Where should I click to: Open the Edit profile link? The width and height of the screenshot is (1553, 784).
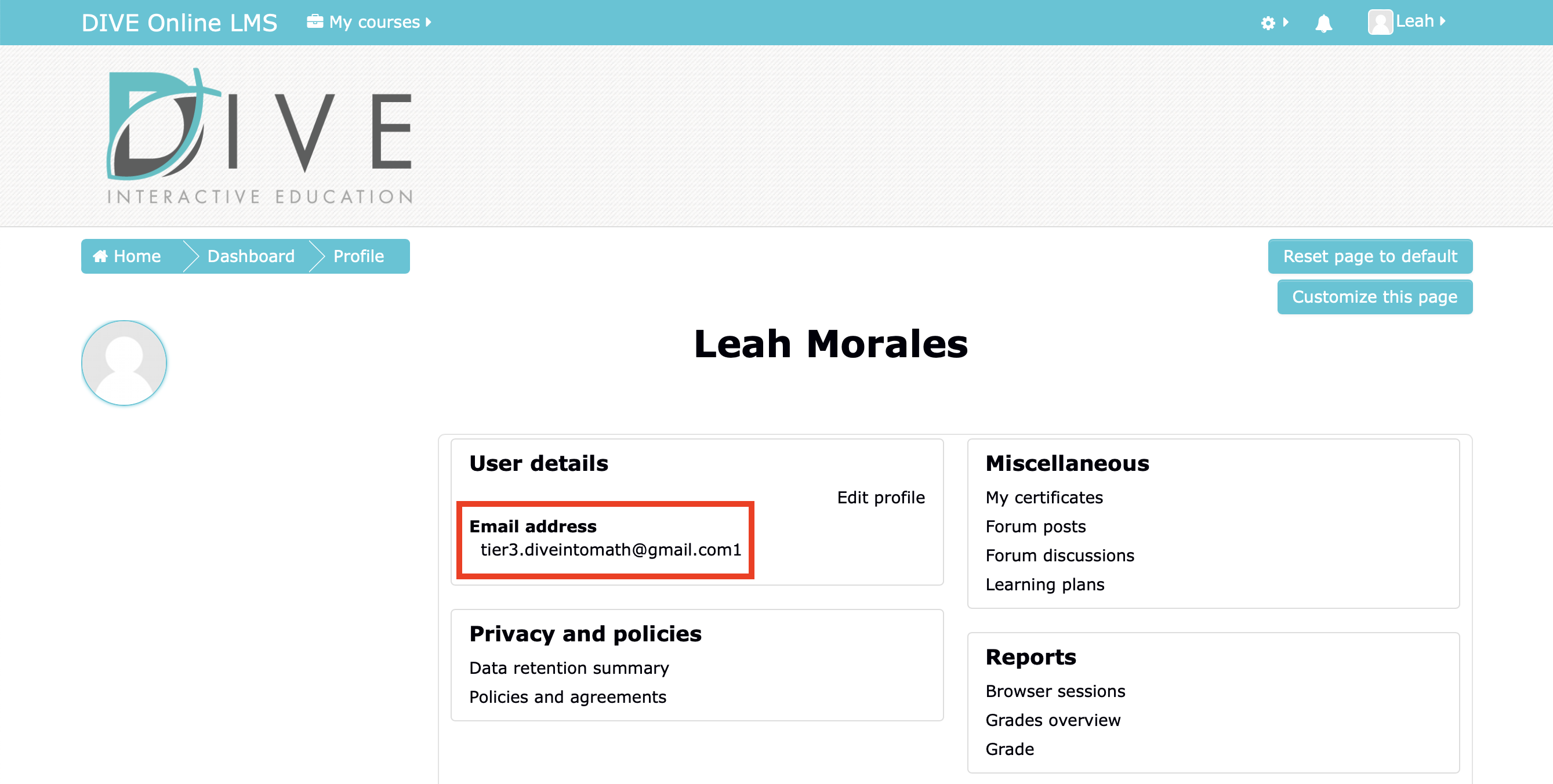point(880,497)
